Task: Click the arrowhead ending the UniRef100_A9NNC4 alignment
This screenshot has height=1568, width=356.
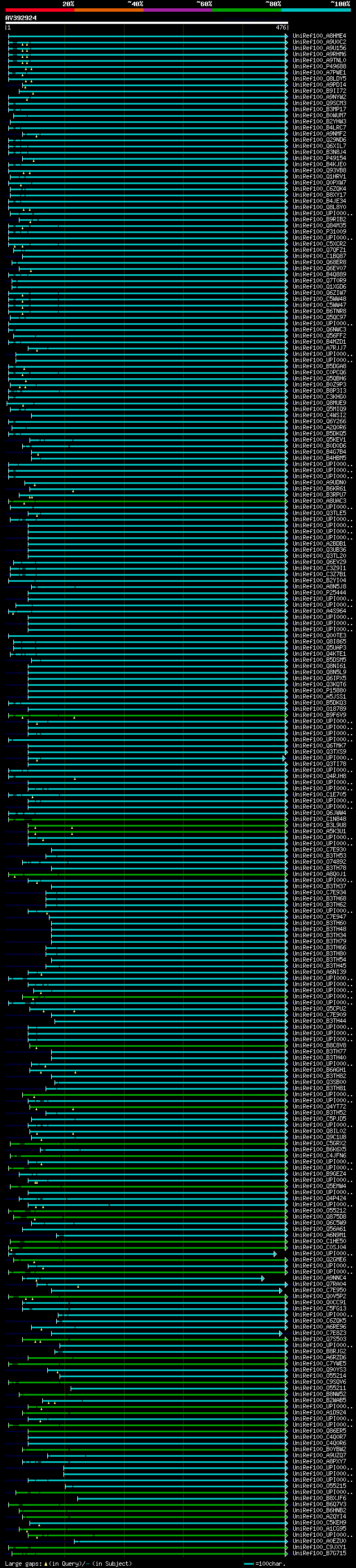Action: point(263,1278)
